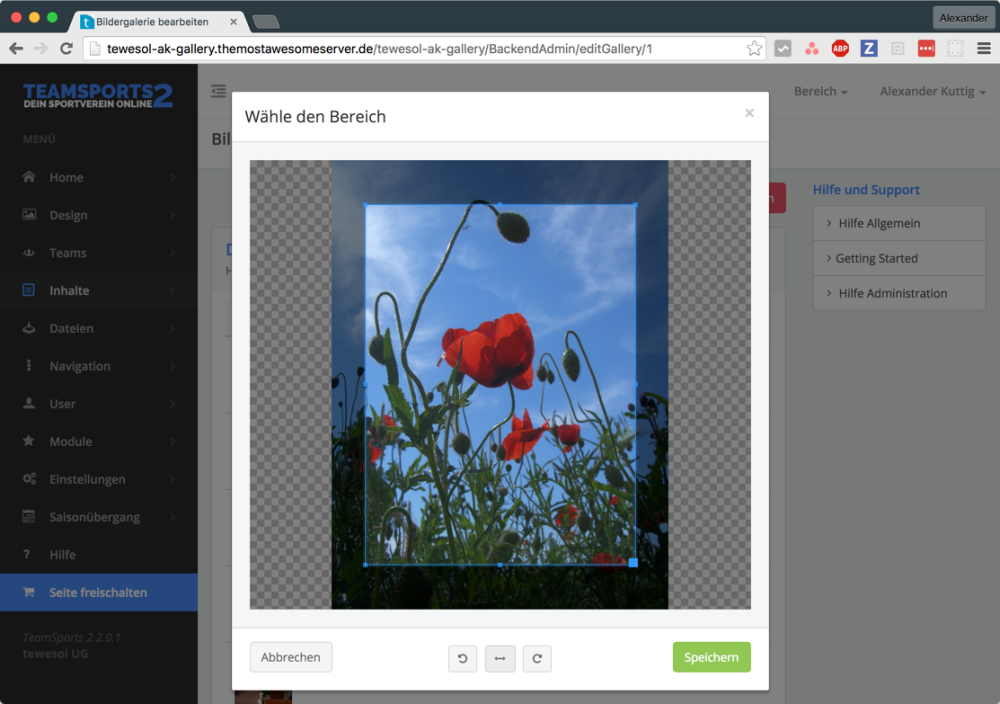Expand the Module submenu chevron
The image size is (1000, 704).
tap(172, 441)
